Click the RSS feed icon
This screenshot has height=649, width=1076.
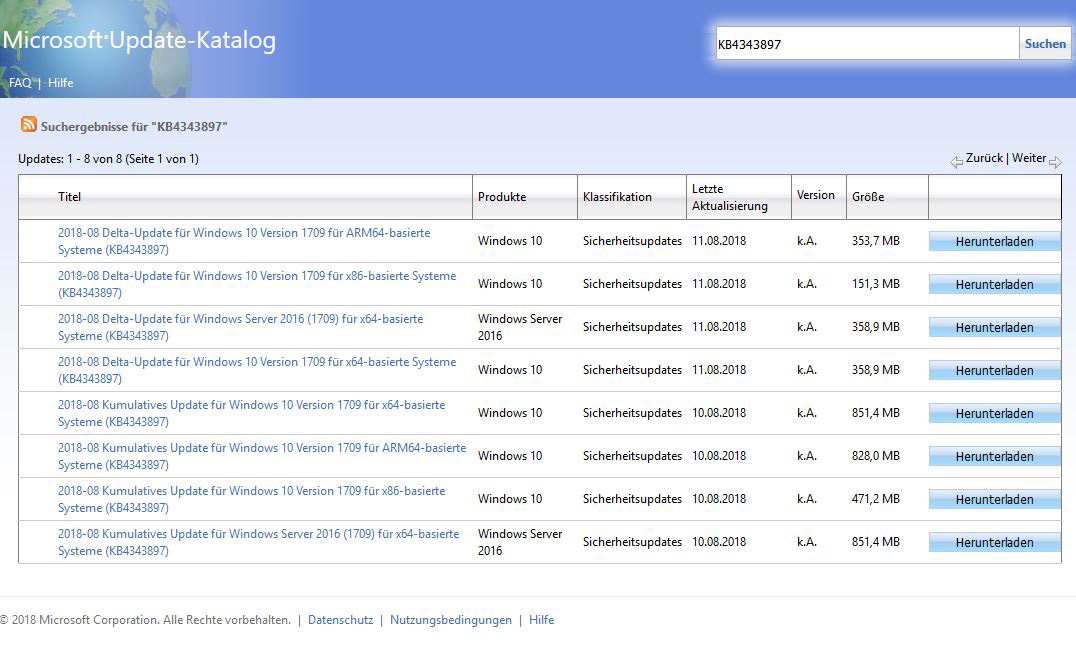point(29,125)
